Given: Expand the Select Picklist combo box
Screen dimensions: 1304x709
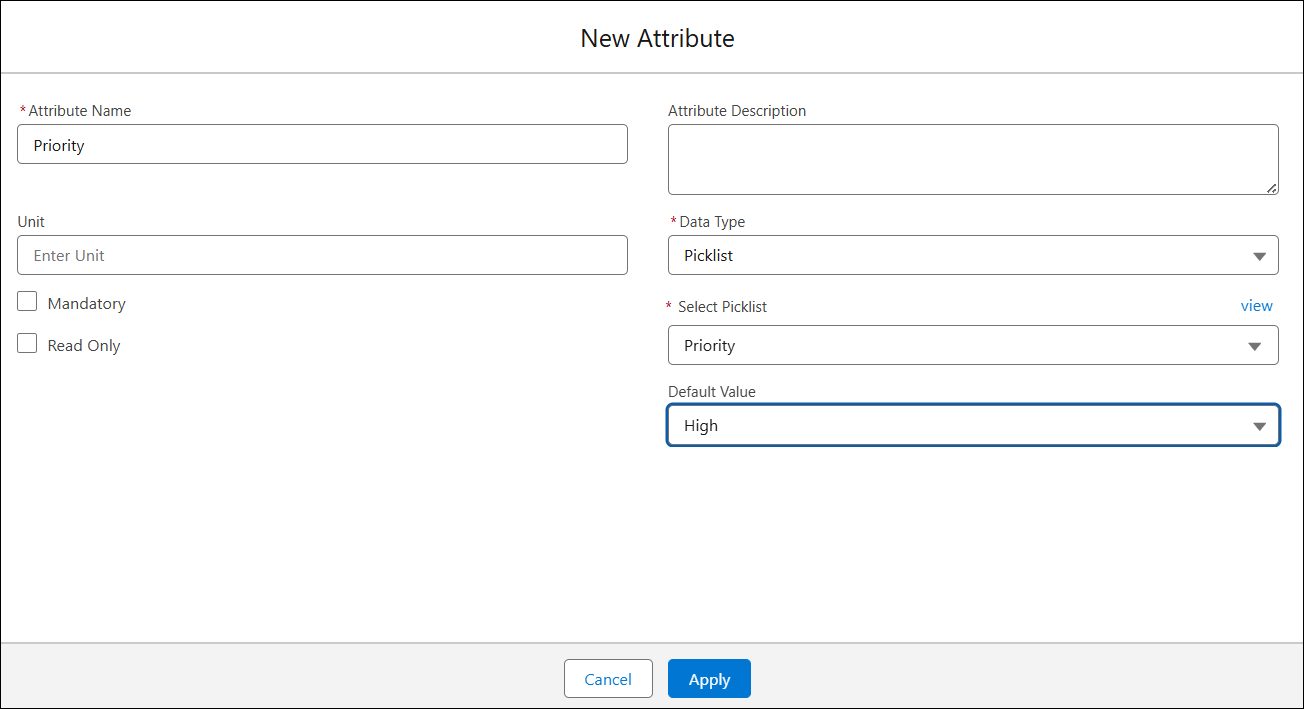Looking at the screenshot, I should (x=973, y=345).
